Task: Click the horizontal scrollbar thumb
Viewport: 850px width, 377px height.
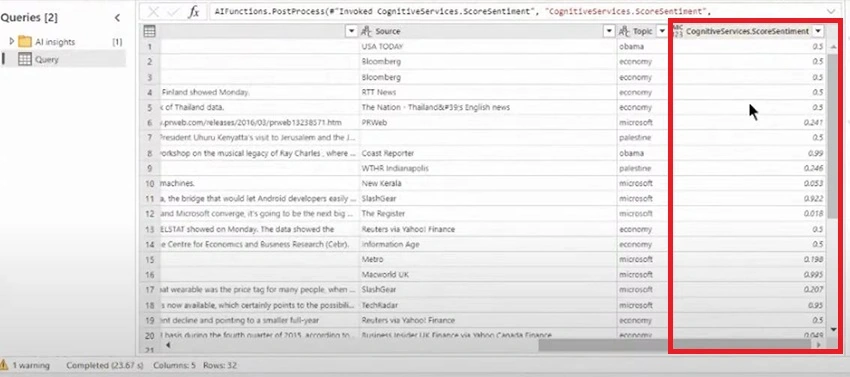Action: click(x=674, y=344)
